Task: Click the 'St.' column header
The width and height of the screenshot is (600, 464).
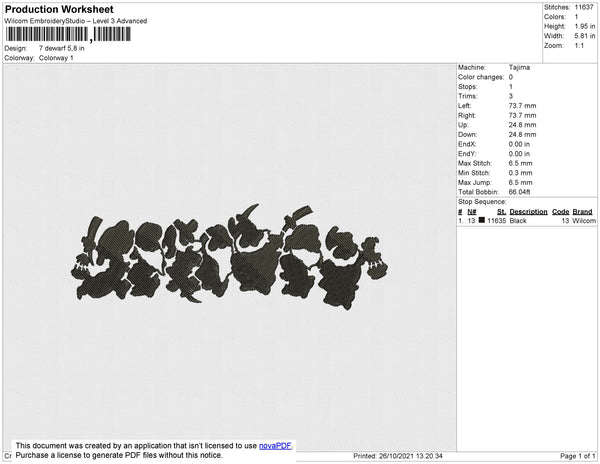Action: [x=501, y=212]
